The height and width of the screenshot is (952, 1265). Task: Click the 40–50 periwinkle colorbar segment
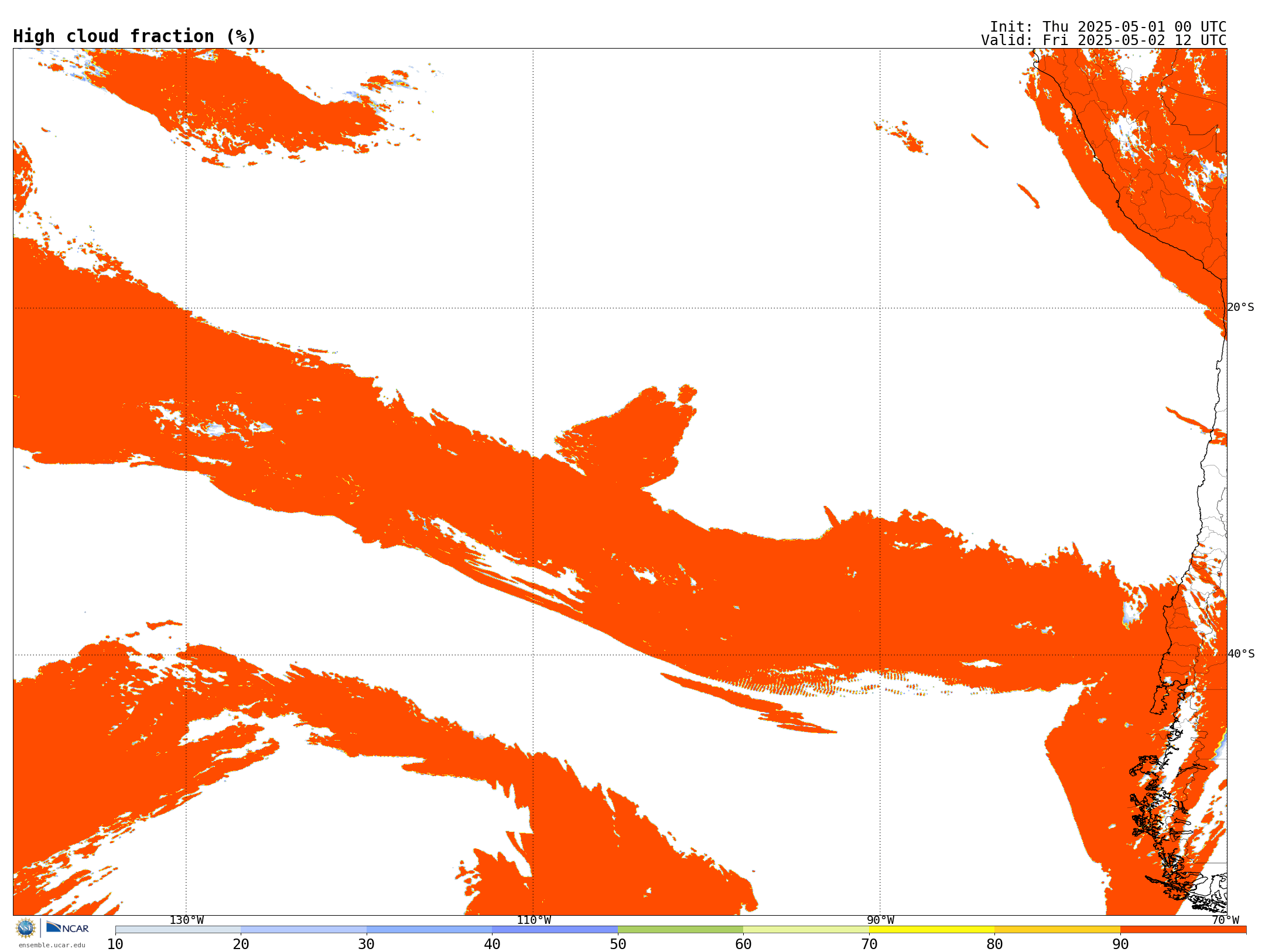[555, 930]
